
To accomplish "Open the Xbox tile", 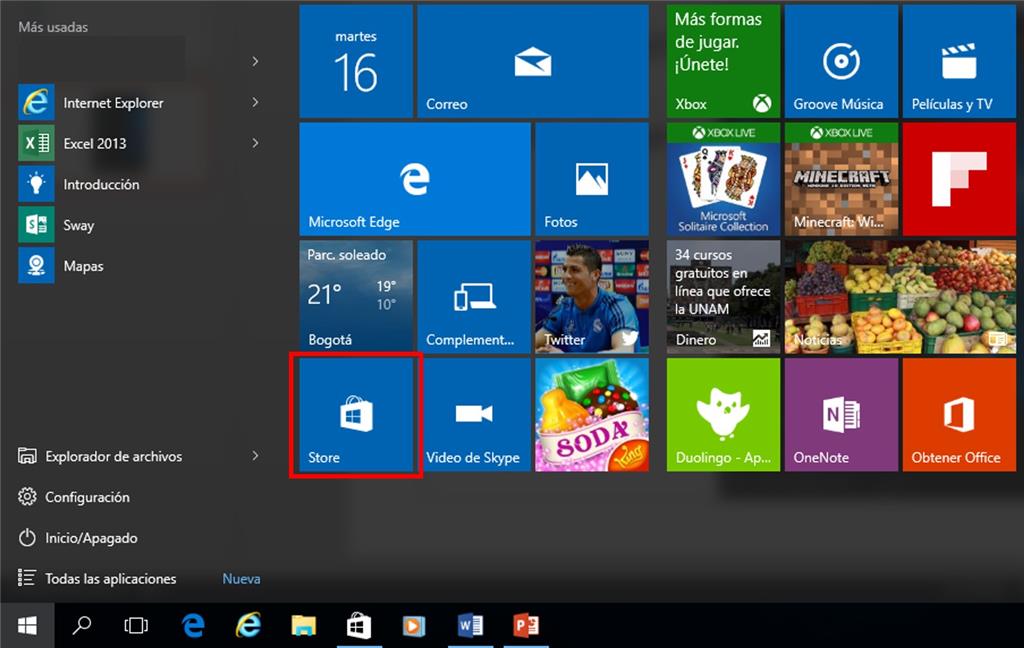I will point(723,61).
